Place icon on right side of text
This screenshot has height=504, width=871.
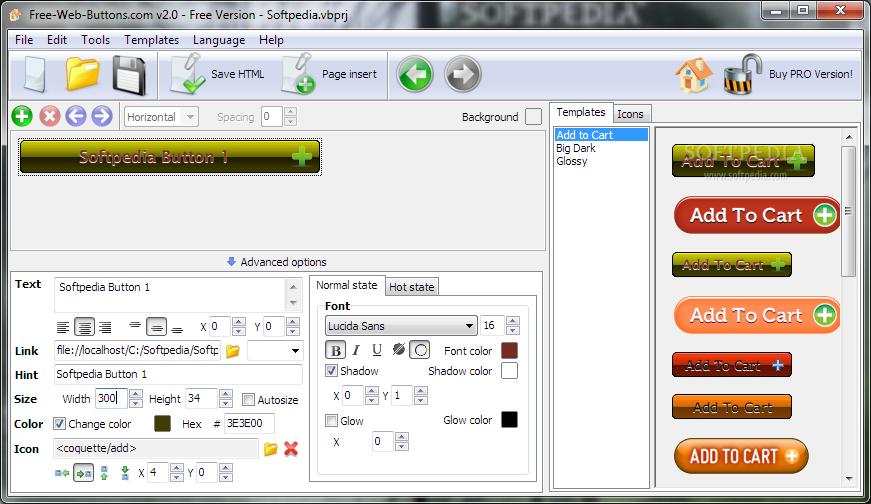coord(83,473)
